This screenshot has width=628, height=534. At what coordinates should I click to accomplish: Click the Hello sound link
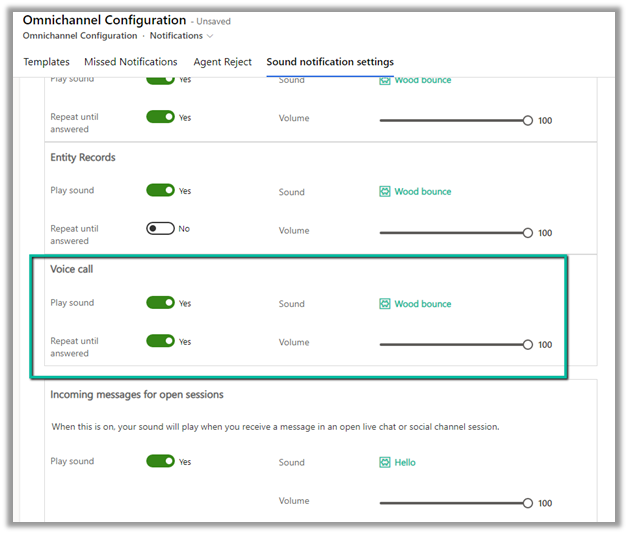pyautogui.click(x=405, y=463)
